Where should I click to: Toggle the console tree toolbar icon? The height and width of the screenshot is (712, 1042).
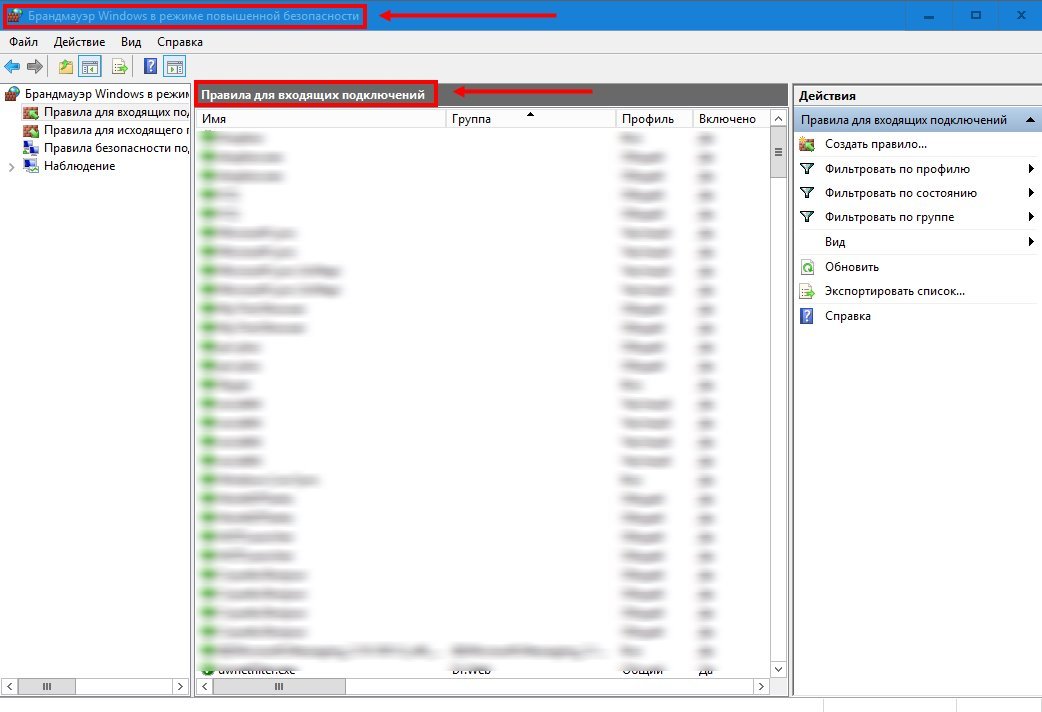tap(90, 67)
